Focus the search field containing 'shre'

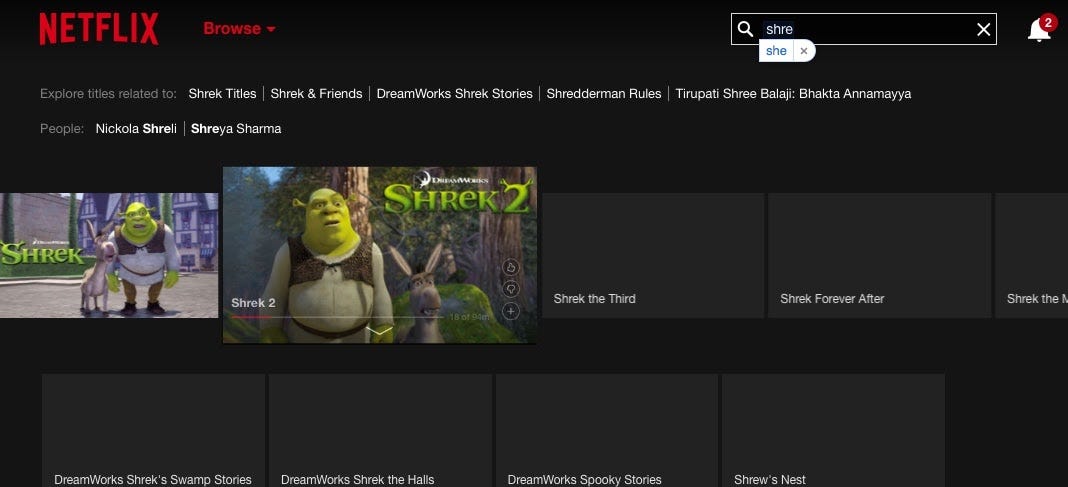[864, 29]
